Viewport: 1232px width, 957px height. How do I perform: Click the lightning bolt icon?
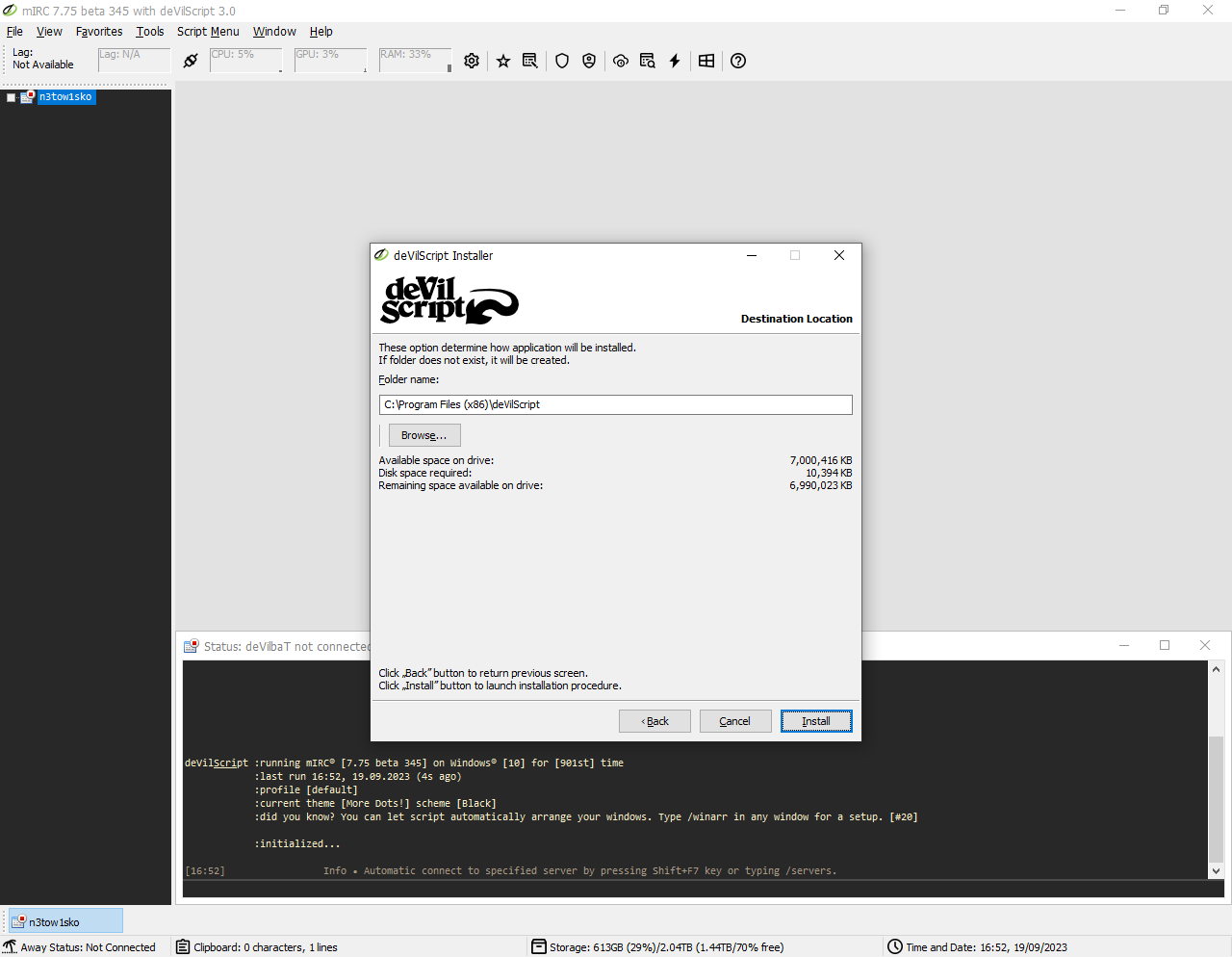pos(675,61)
